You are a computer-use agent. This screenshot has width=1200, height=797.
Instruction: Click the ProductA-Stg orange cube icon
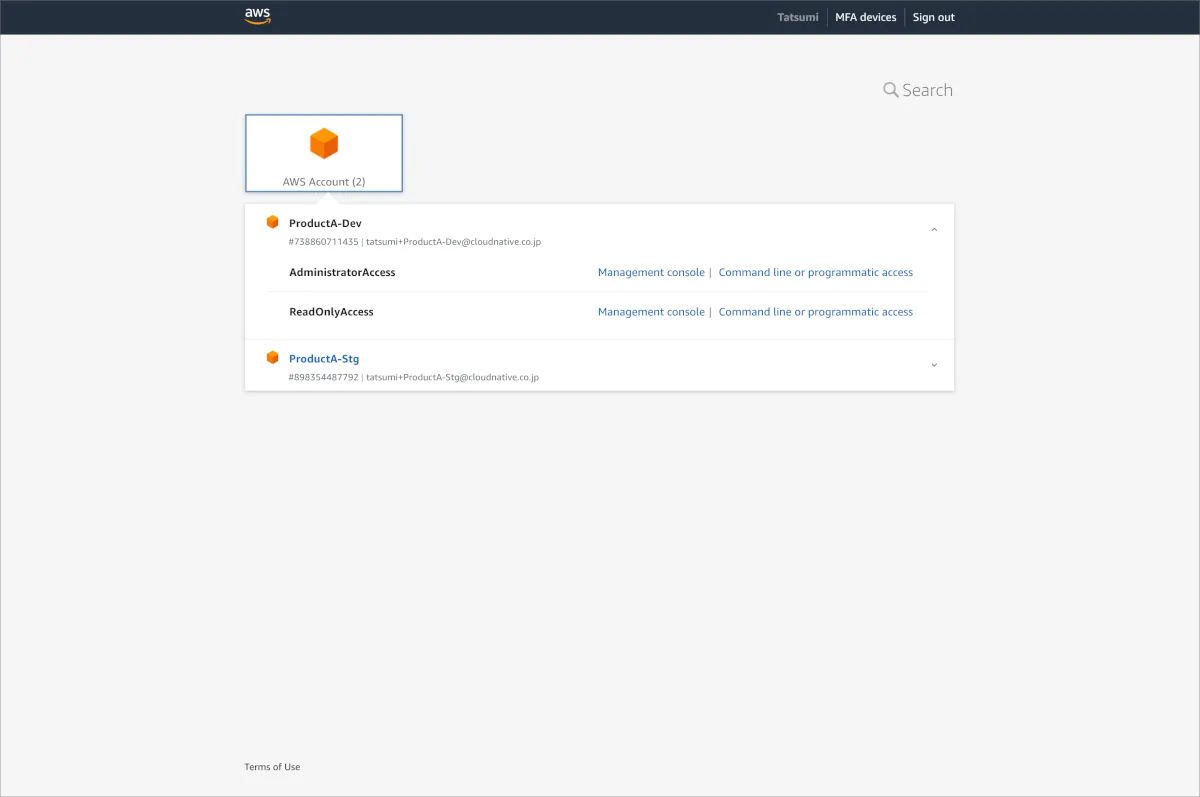coord(272,357)
